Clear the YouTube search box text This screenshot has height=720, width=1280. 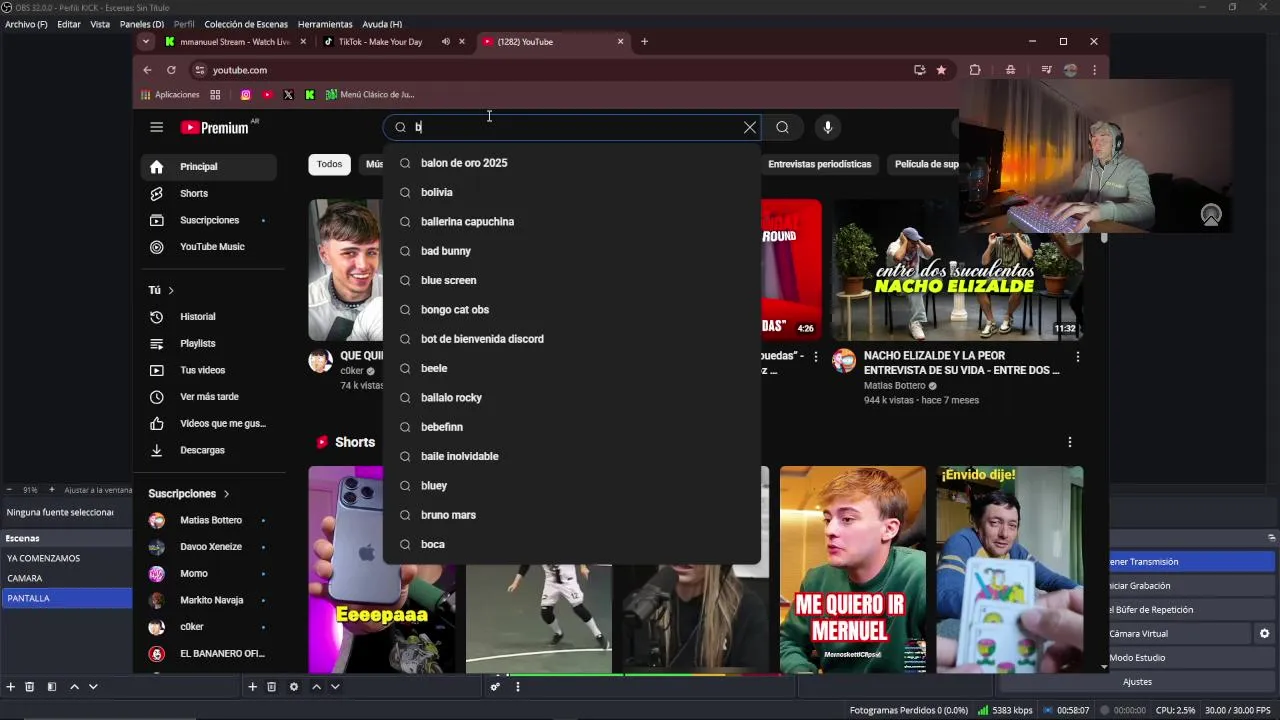(749, 127)
